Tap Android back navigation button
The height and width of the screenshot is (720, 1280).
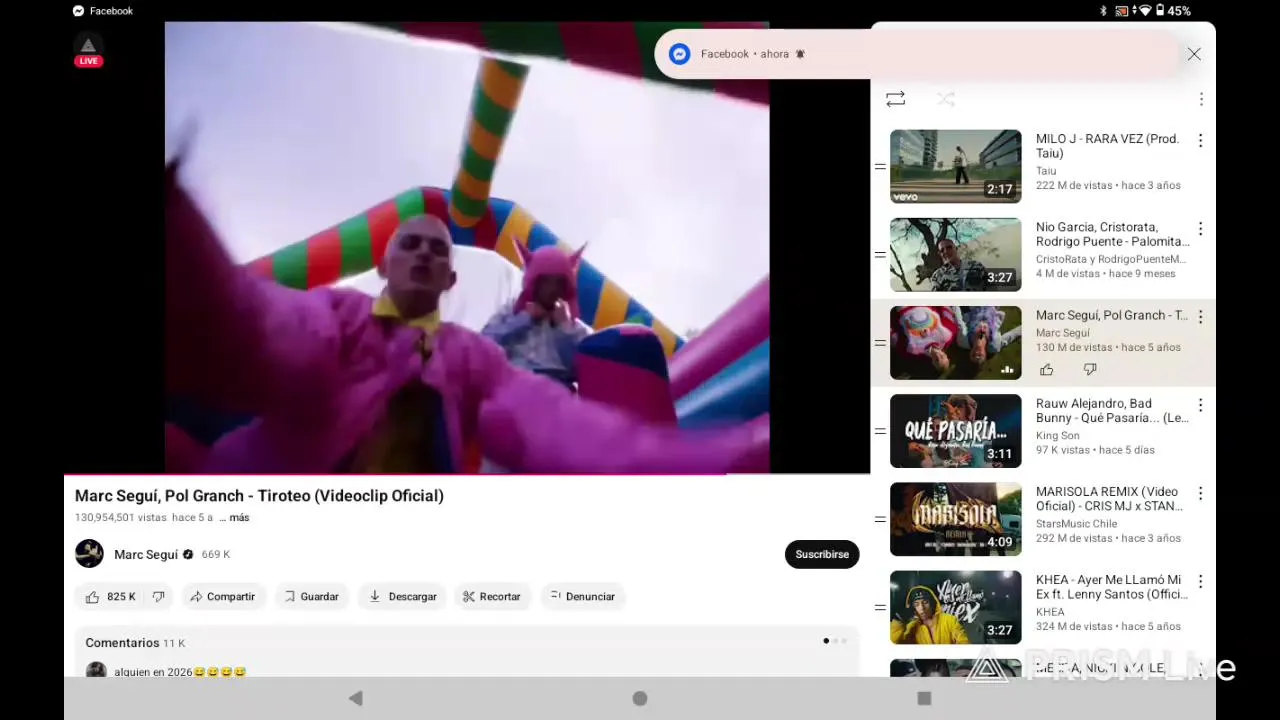pyautogui.click(x=355, y=698)
